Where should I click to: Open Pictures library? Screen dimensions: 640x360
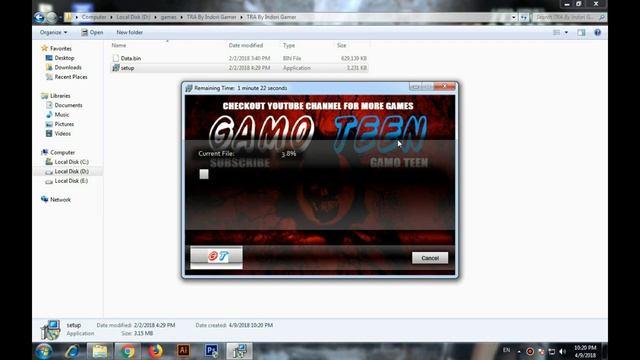pos(64,124)
